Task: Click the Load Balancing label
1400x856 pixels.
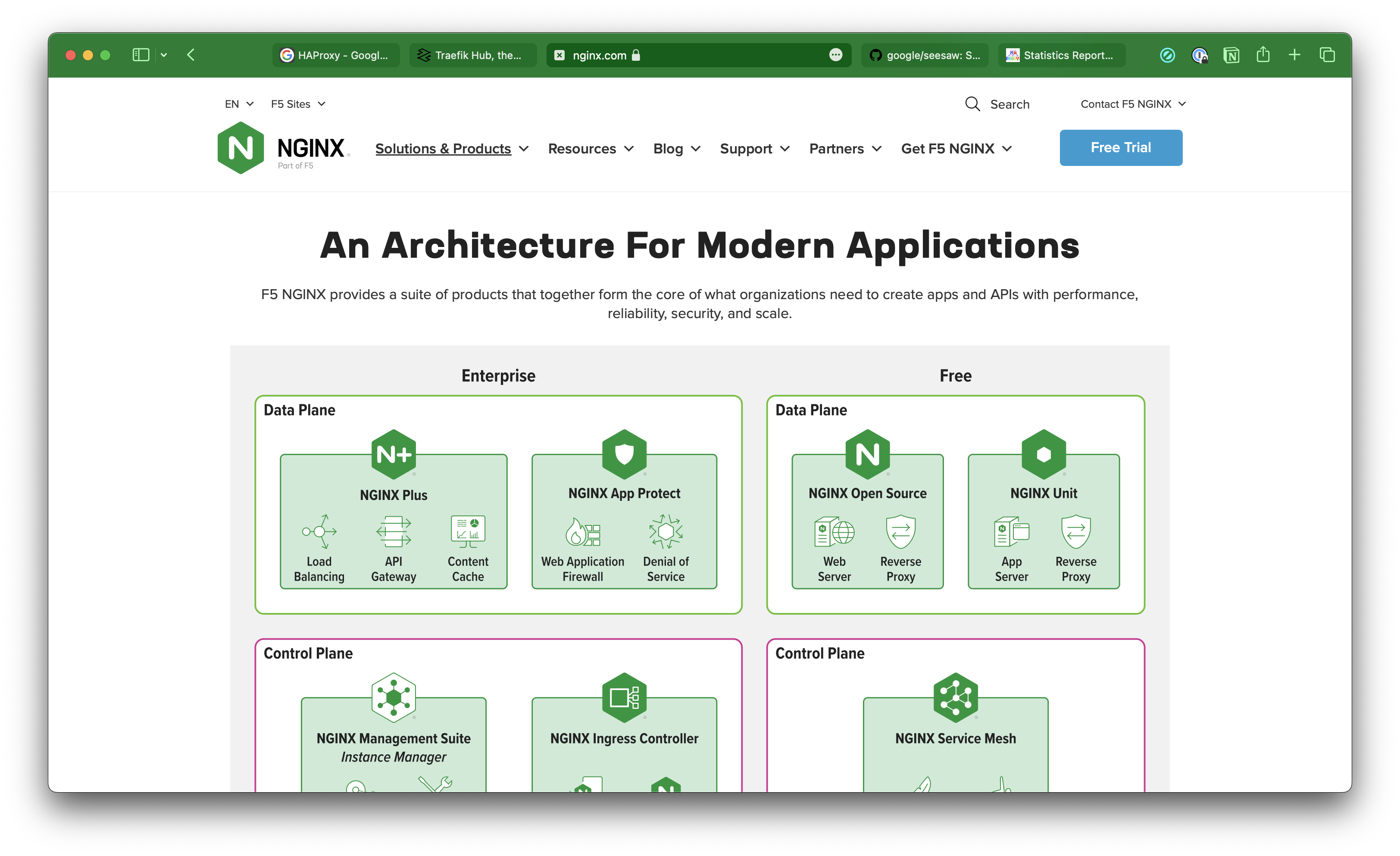Action: (319, 569)
